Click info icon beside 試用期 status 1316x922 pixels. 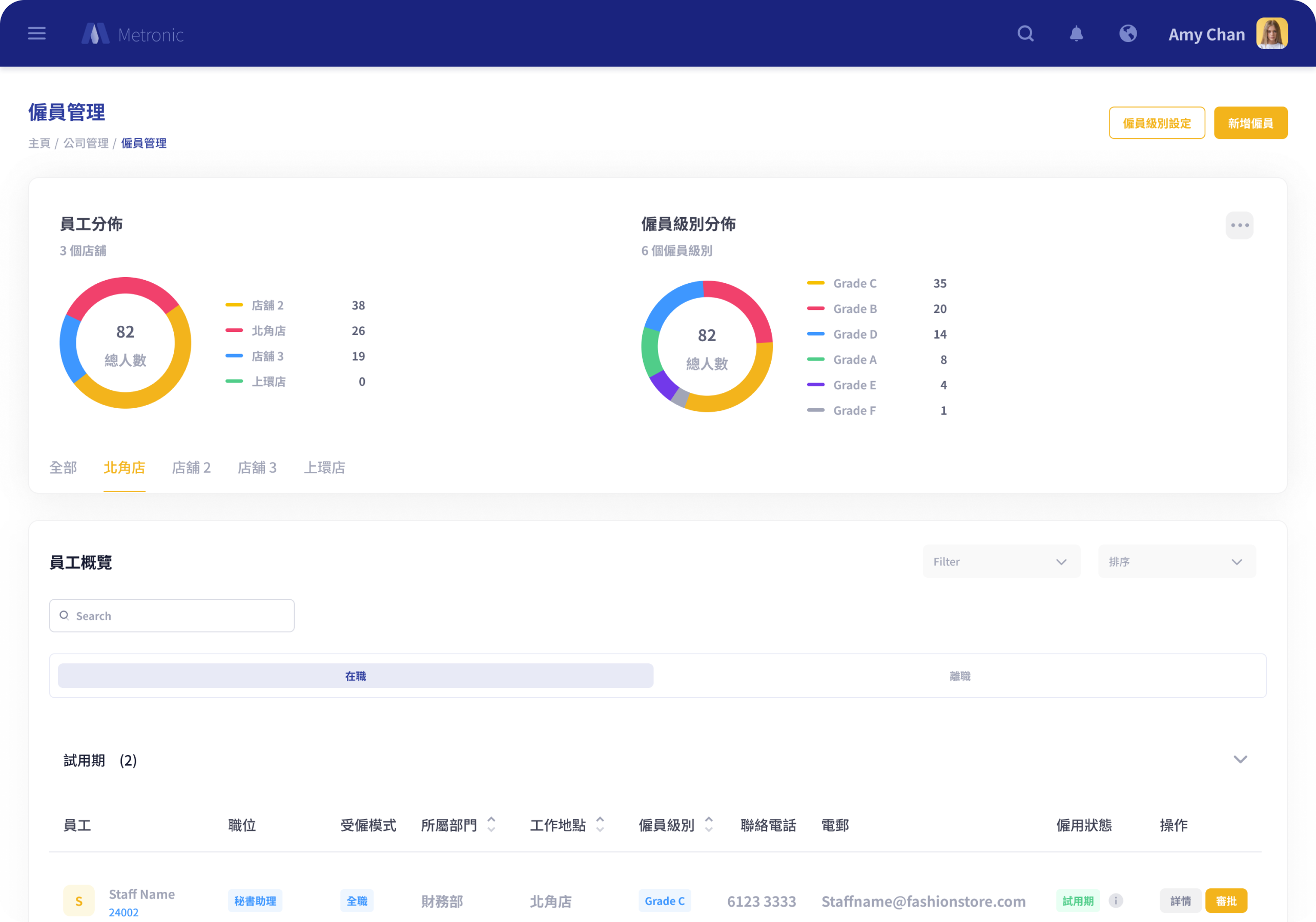coord(1116,901)
